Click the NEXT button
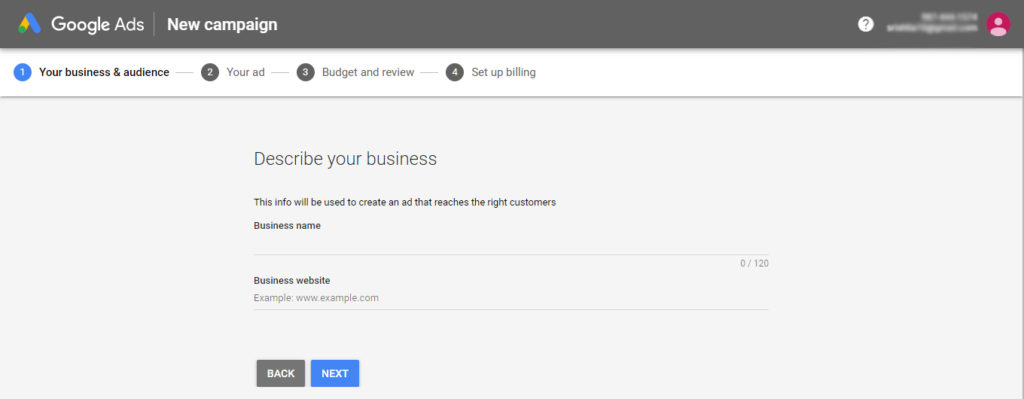1024x399 pixels. coord(335,374)
